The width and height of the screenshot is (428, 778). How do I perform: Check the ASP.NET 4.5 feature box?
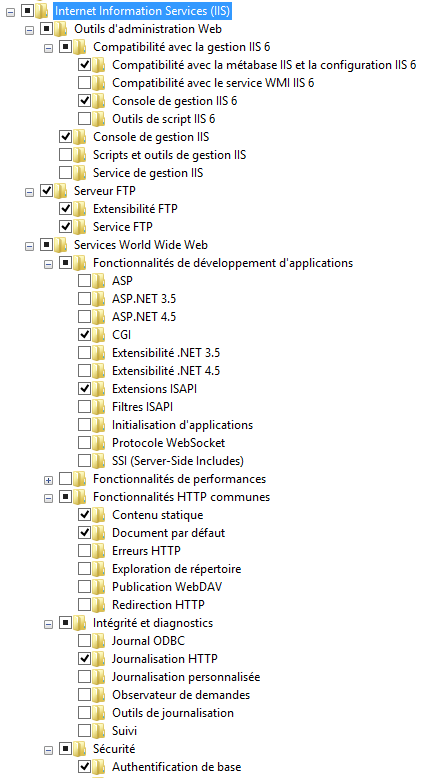click(x=84, y=317)
